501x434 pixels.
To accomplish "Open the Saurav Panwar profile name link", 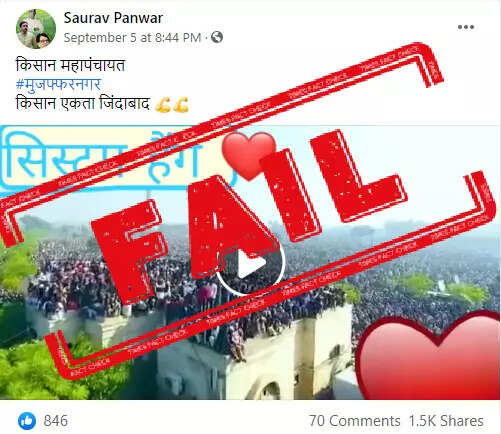I will (x=113, y=18).
